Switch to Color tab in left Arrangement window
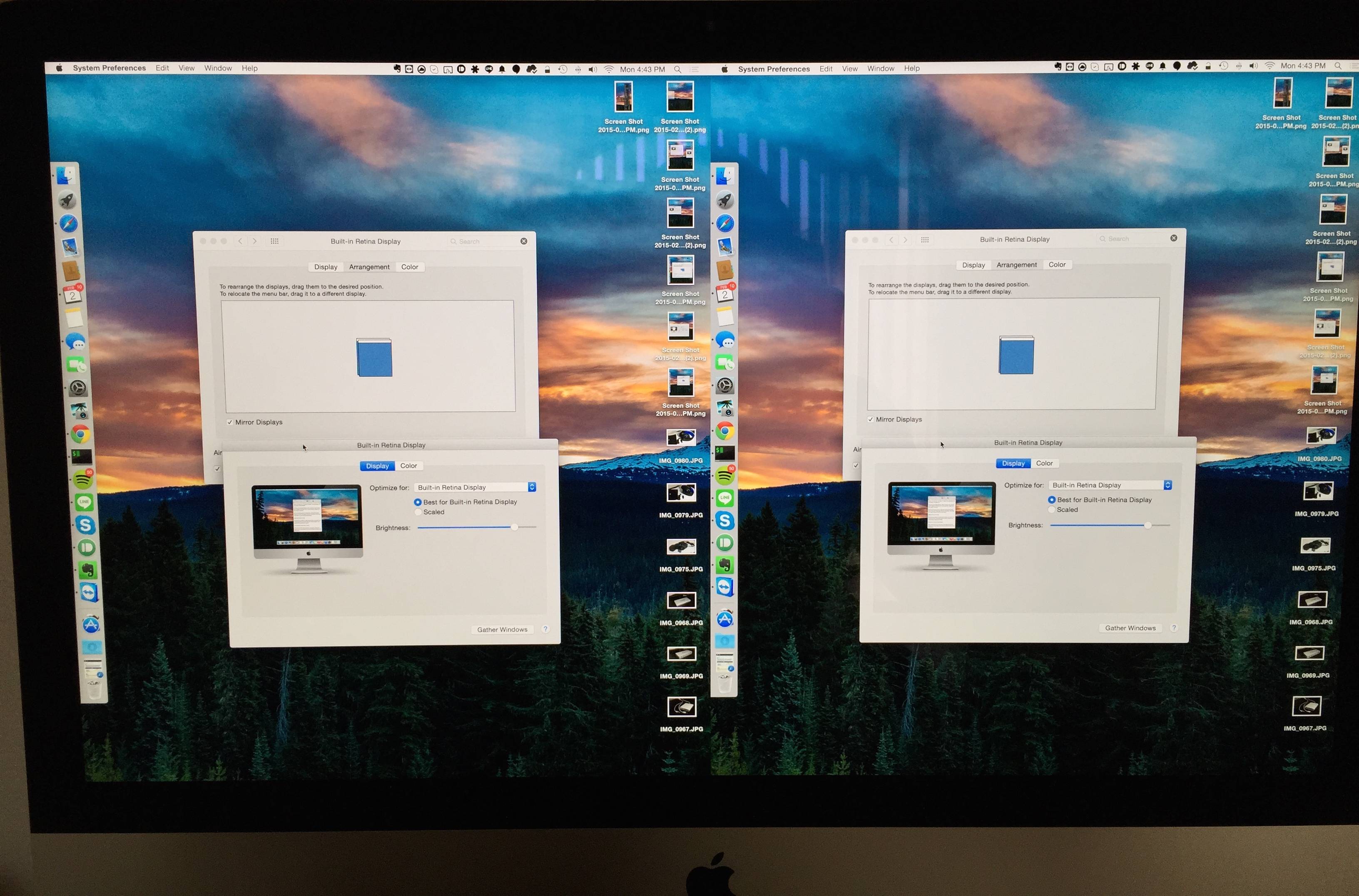This screenshot has height=896, width=1359. pyautogui.click(x=409, y=267)
